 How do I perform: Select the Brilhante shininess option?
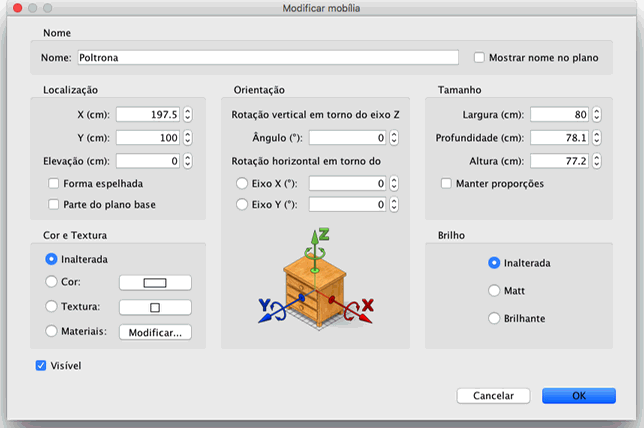click(x=494, y=318)
